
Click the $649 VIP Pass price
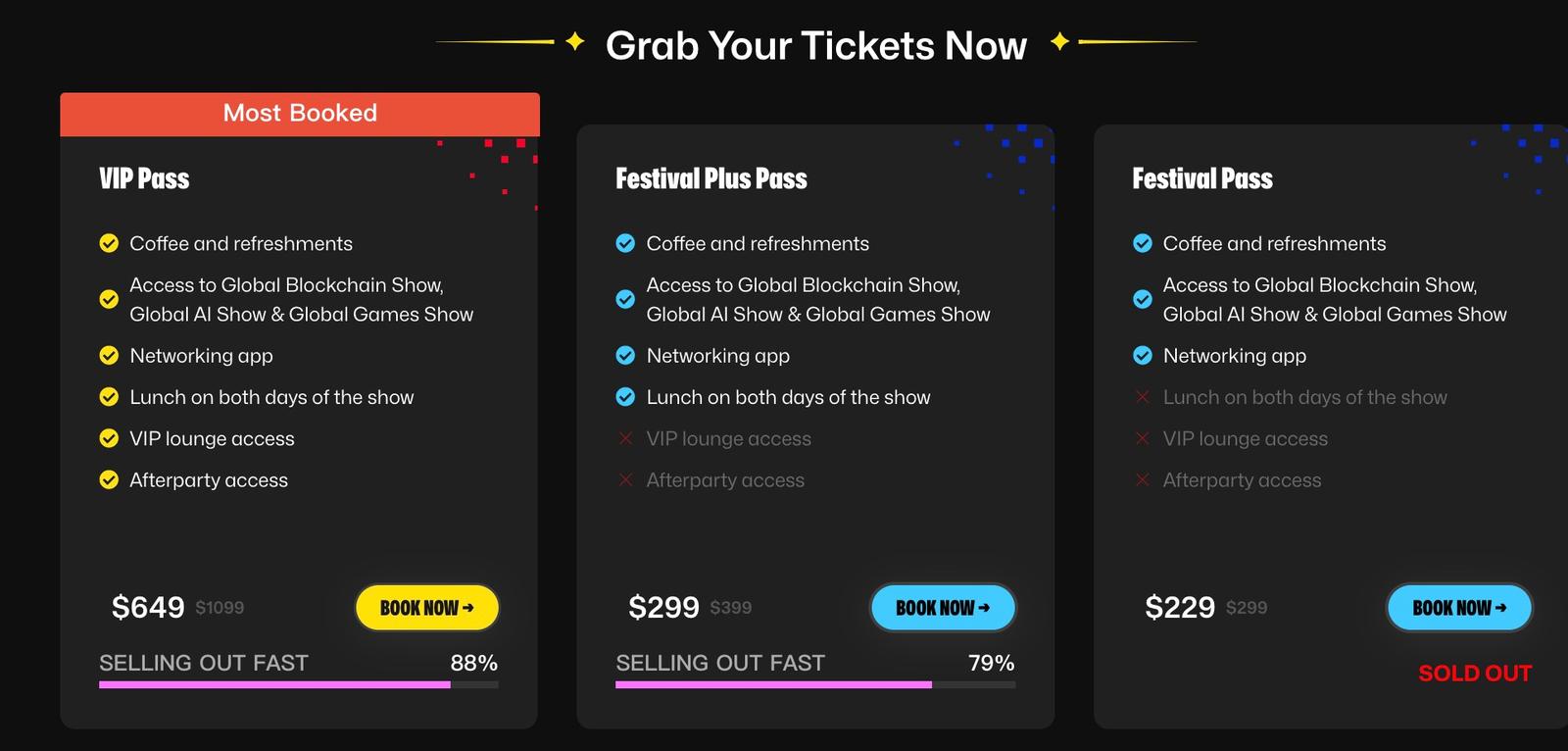[148, 608]
